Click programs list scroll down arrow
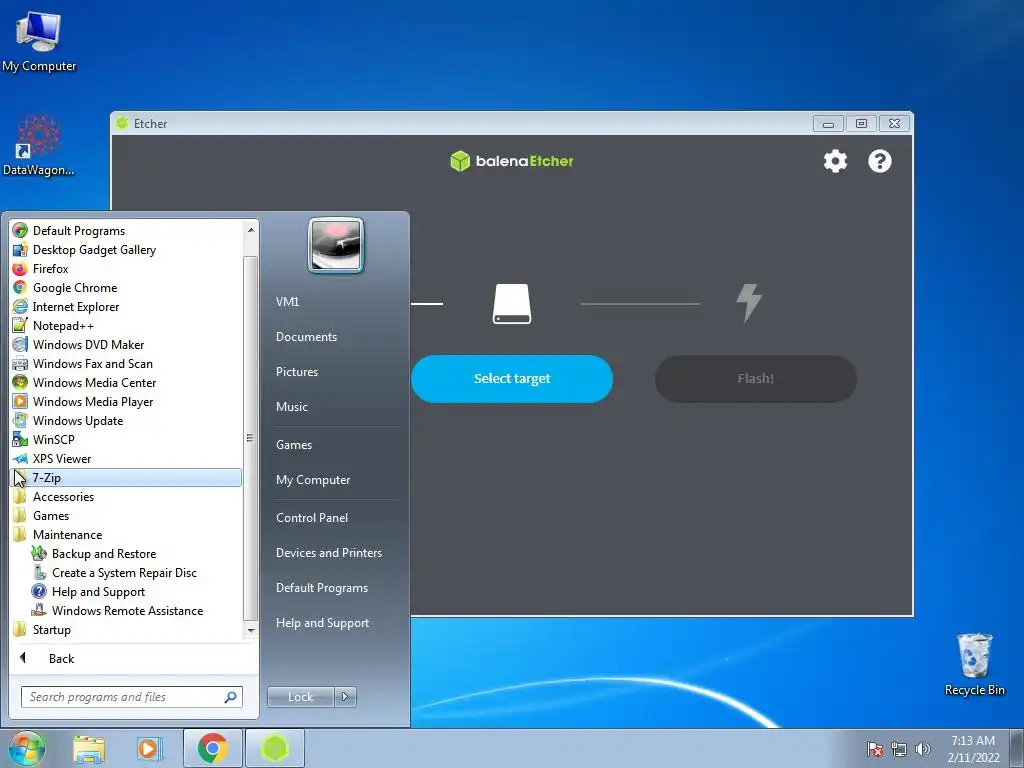Screen dimensions: 1024x768 [251, 630]
